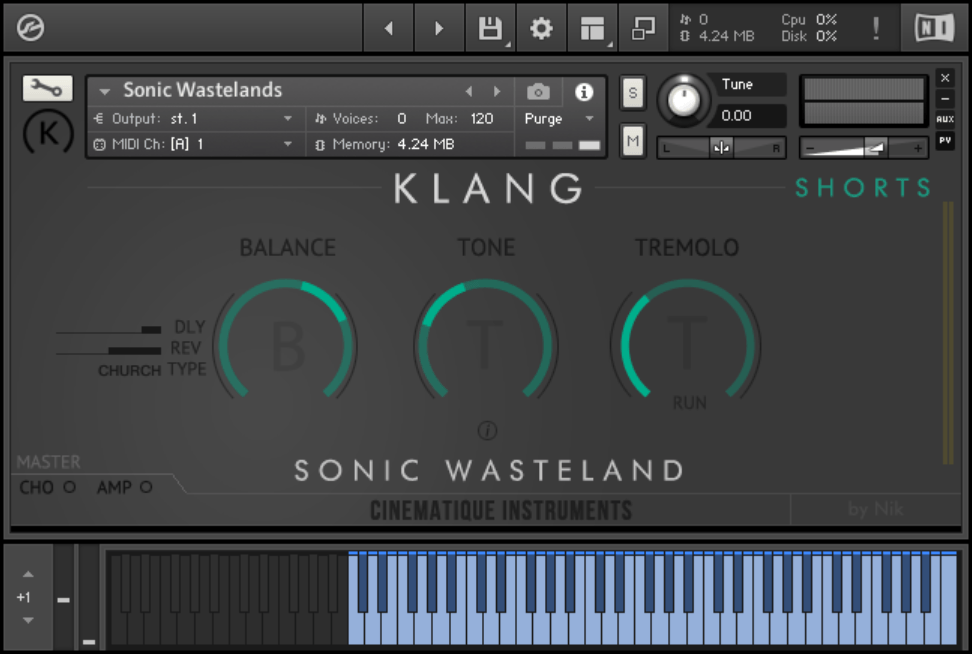This screenshot has width=972, height=654.
Task: Toggle the tremolo RUN switch
Action: point(689,403)
